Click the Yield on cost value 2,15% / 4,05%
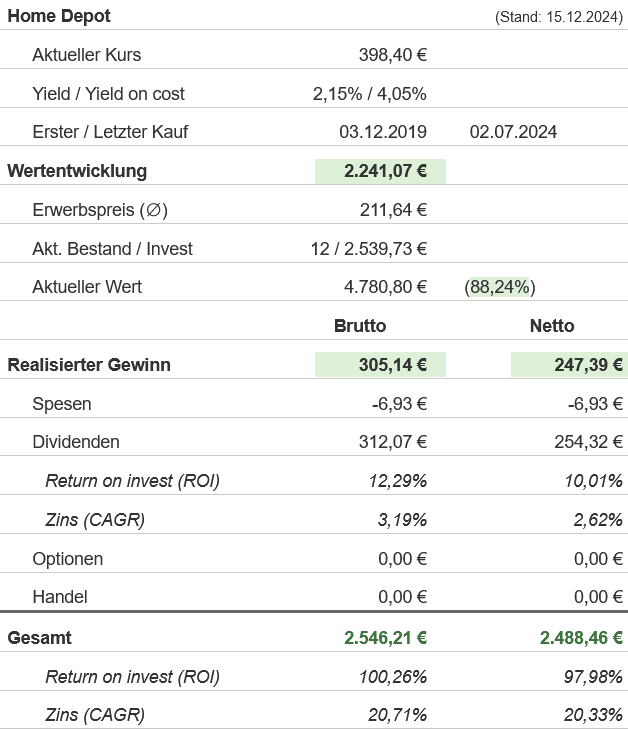This screenshot has width=628, height=730. coord(369,94)
